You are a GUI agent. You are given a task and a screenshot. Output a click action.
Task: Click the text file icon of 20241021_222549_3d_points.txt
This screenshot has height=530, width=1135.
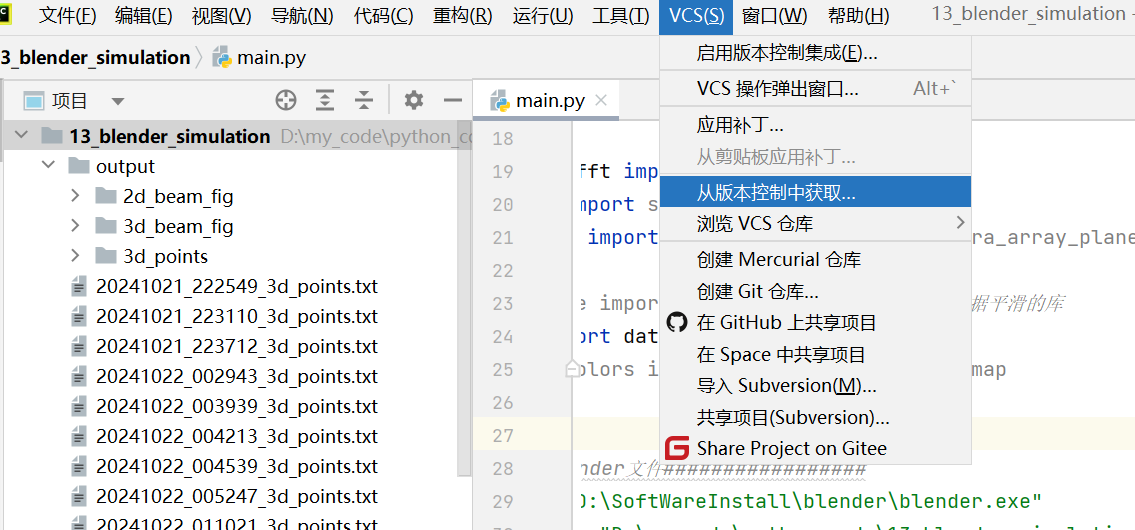[x=78, y=287]
